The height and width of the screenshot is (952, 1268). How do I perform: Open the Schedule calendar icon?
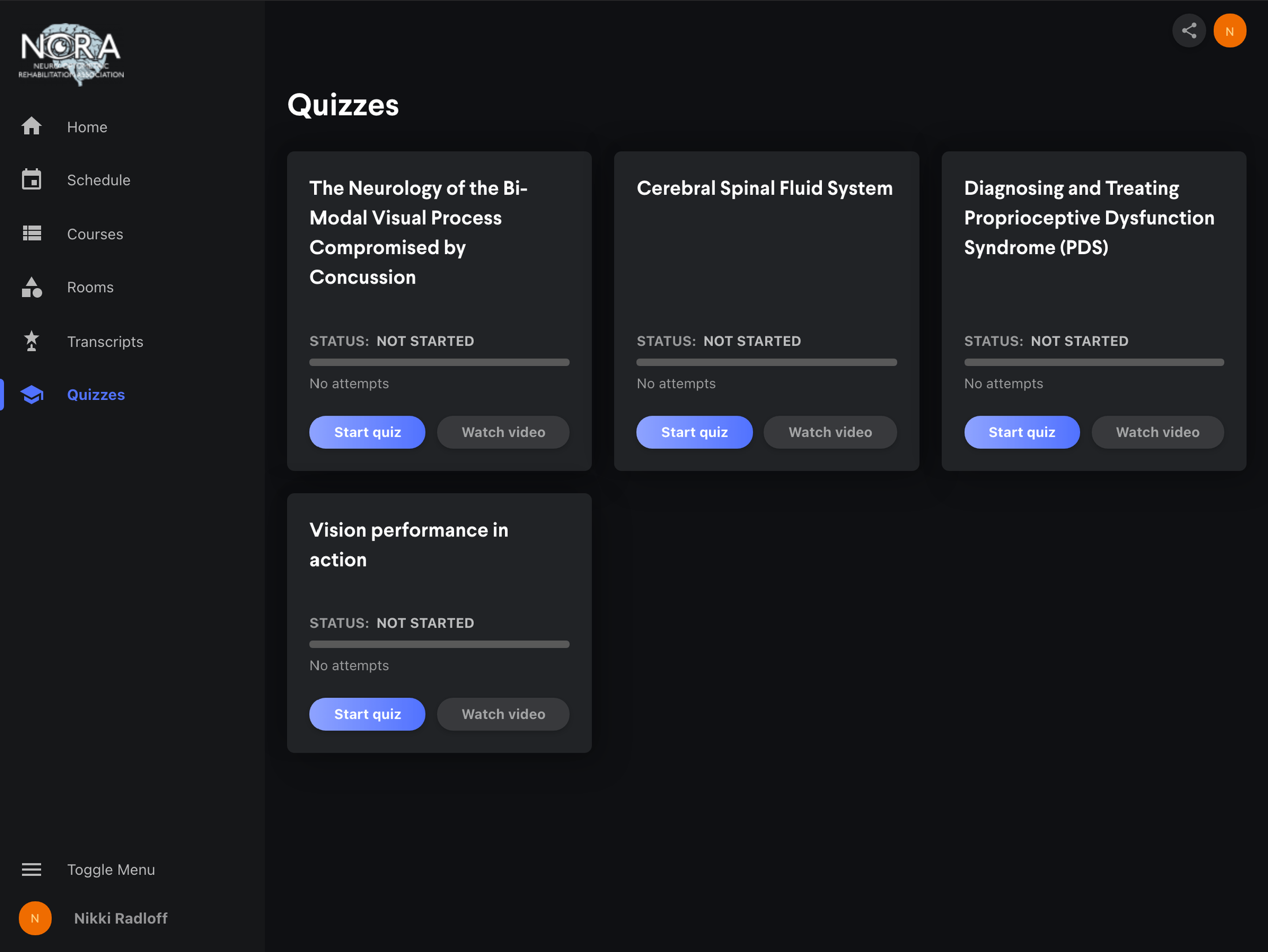click(32, 179)
